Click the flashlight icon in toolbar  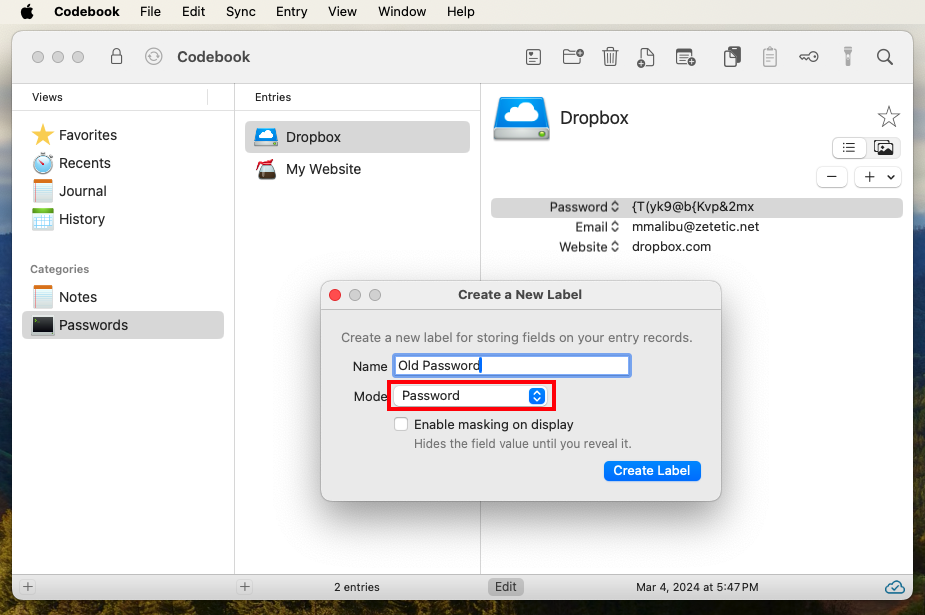coord(848,57)
